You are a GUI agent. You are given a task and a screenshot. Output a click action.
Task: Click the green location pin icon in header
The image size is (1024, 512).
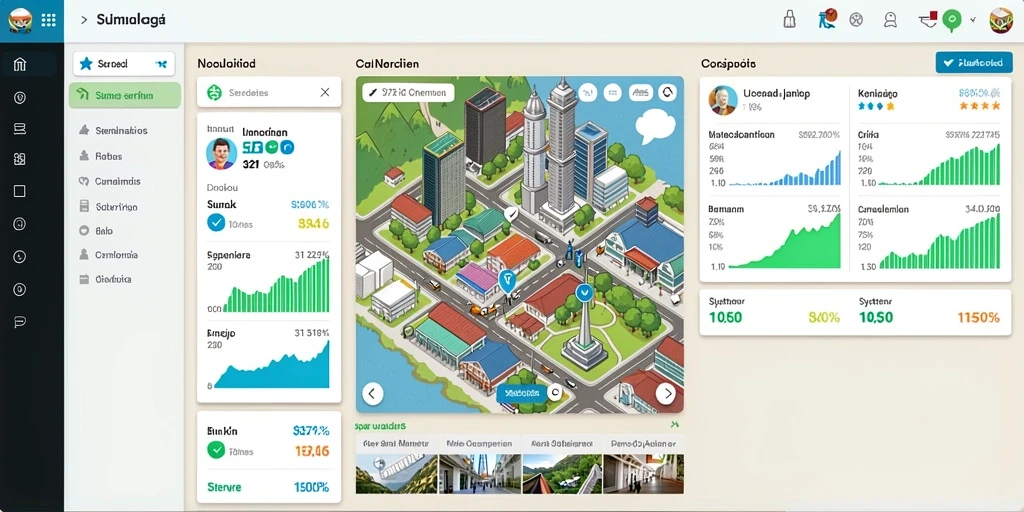[x=952, y=21]
